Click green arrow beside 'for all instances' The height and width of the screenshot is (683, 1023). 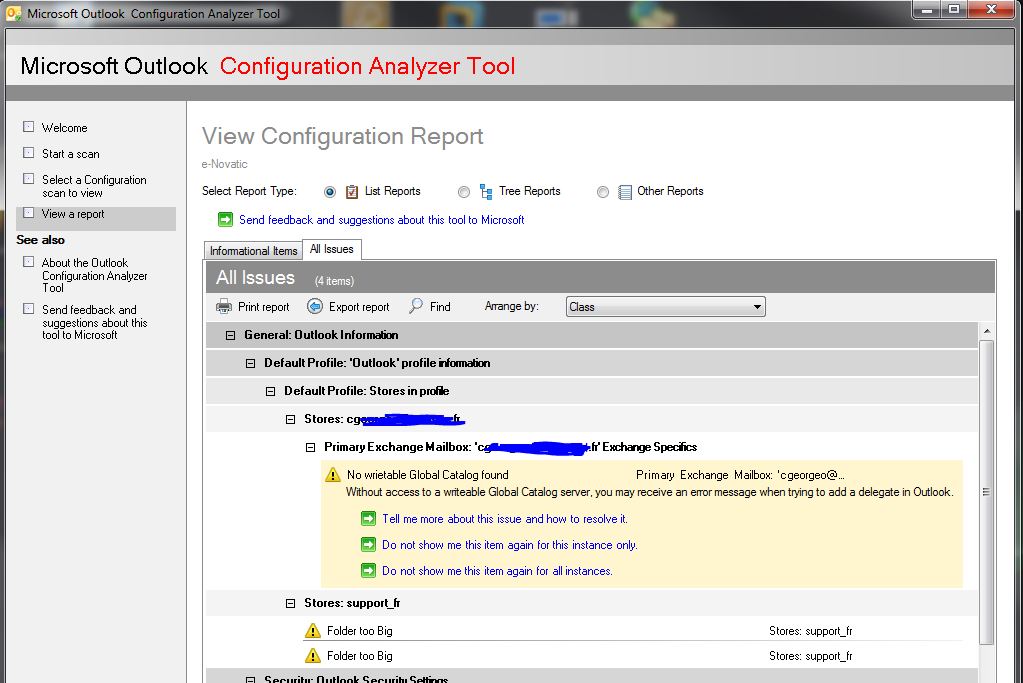(369, 570)
